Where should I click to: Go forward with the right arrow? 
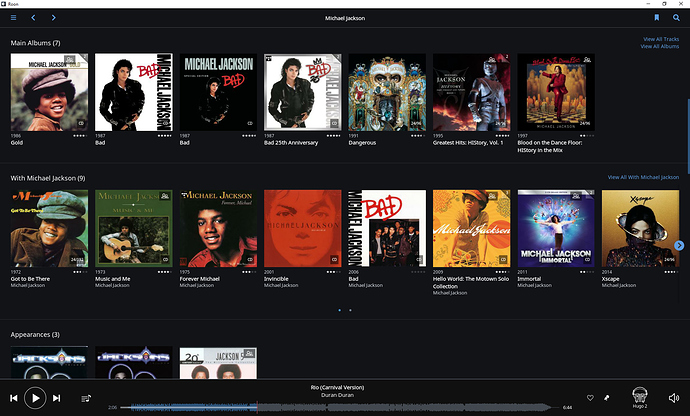pos(54,18)
